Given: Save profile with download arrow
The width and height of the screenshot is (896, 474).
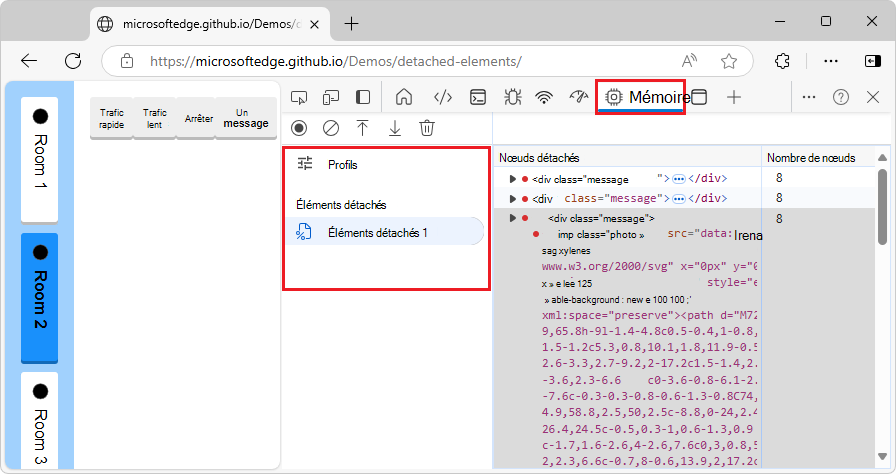Looking at the screenshot, I should 395,128.
